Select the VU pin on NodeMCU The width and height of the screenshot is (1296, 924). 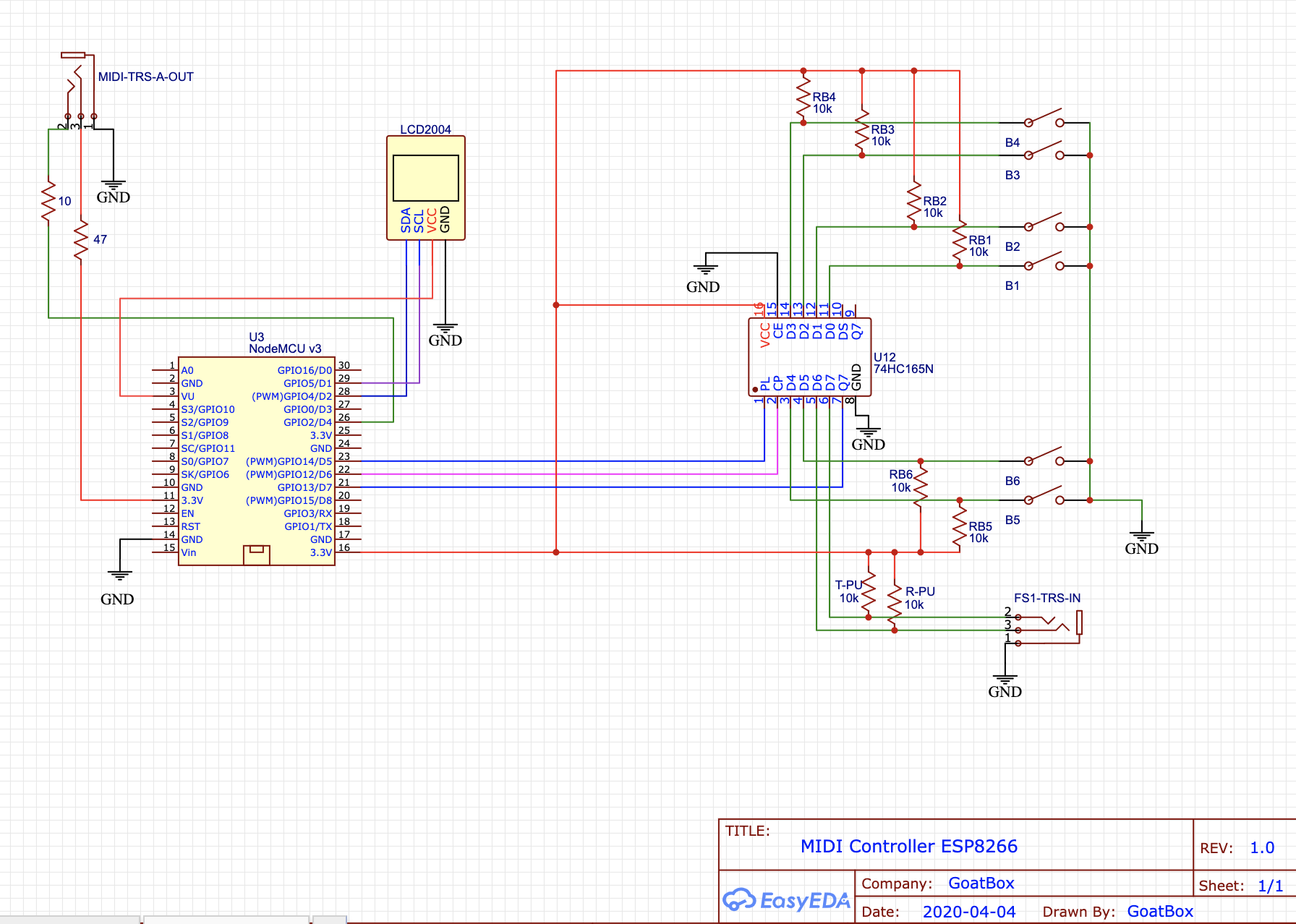coord(188,396)
